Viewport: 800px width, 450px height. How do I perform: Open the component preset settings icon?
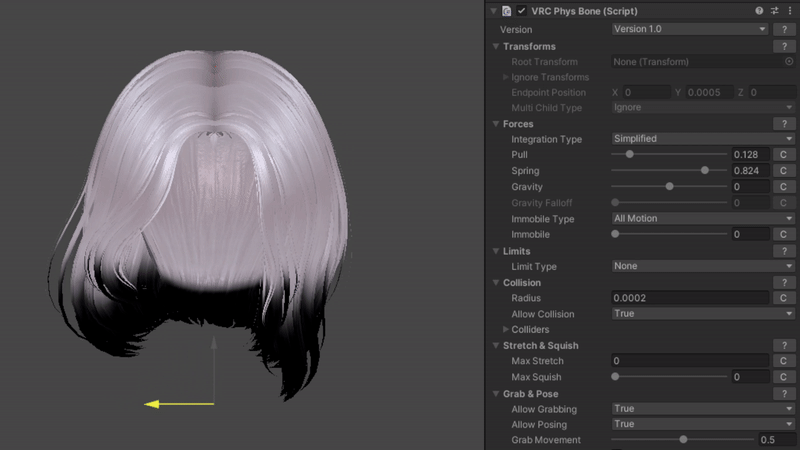(775, 11)
